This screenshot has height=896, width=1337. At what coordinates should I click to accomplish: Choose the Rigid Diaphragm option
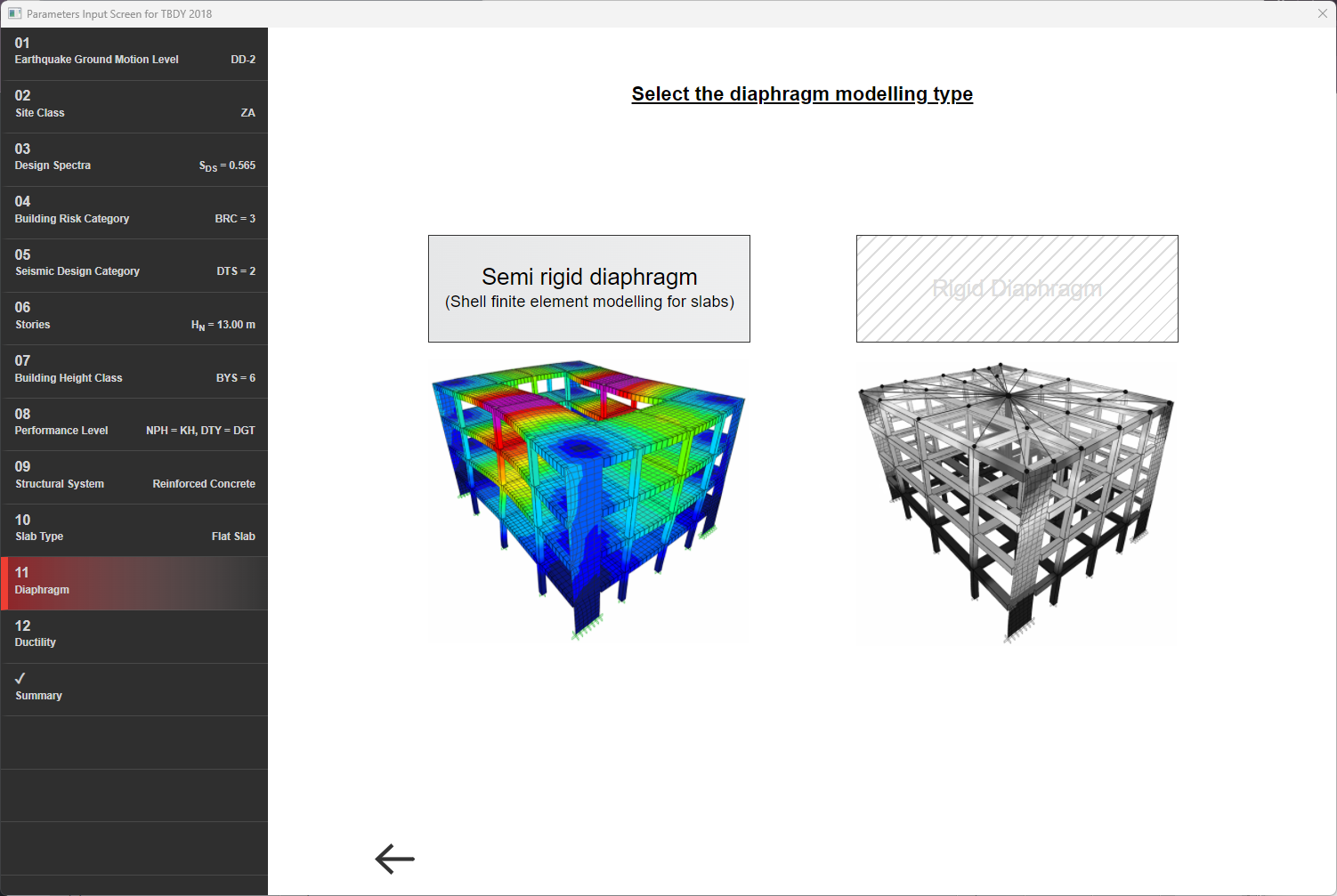(x=1017, y=288)
